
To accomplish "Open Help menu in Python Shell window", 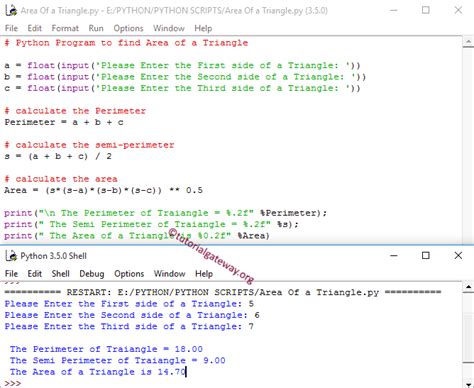I will pos(204,274).
